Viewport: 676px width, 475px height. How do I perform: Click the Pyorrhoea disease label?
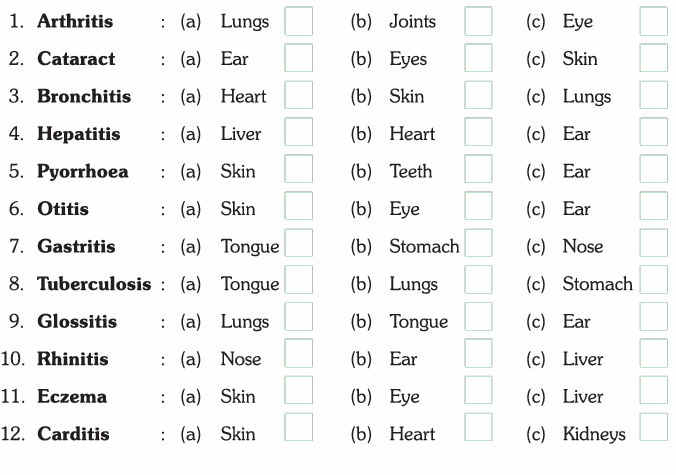83,171
